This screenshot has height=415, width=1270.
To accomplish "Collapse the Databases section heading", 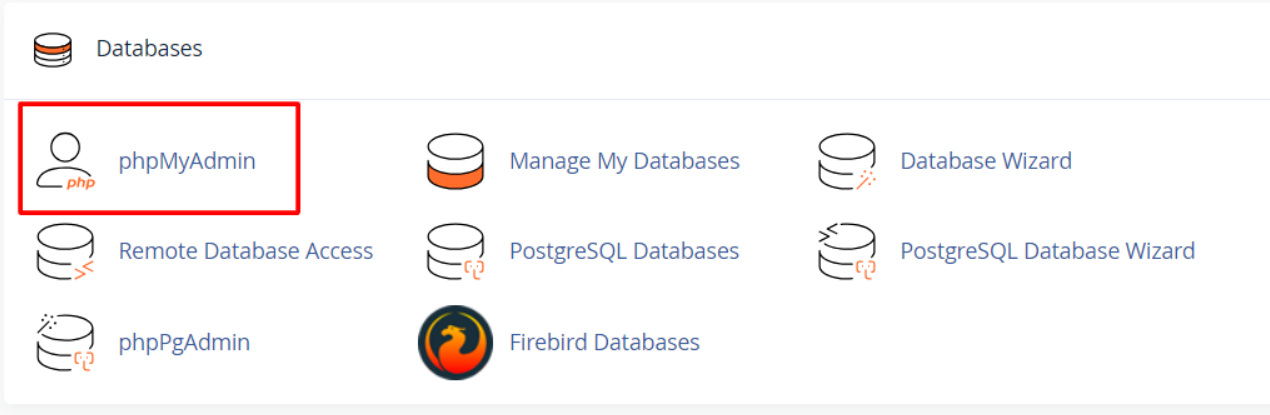I will [x=149, y=48].
